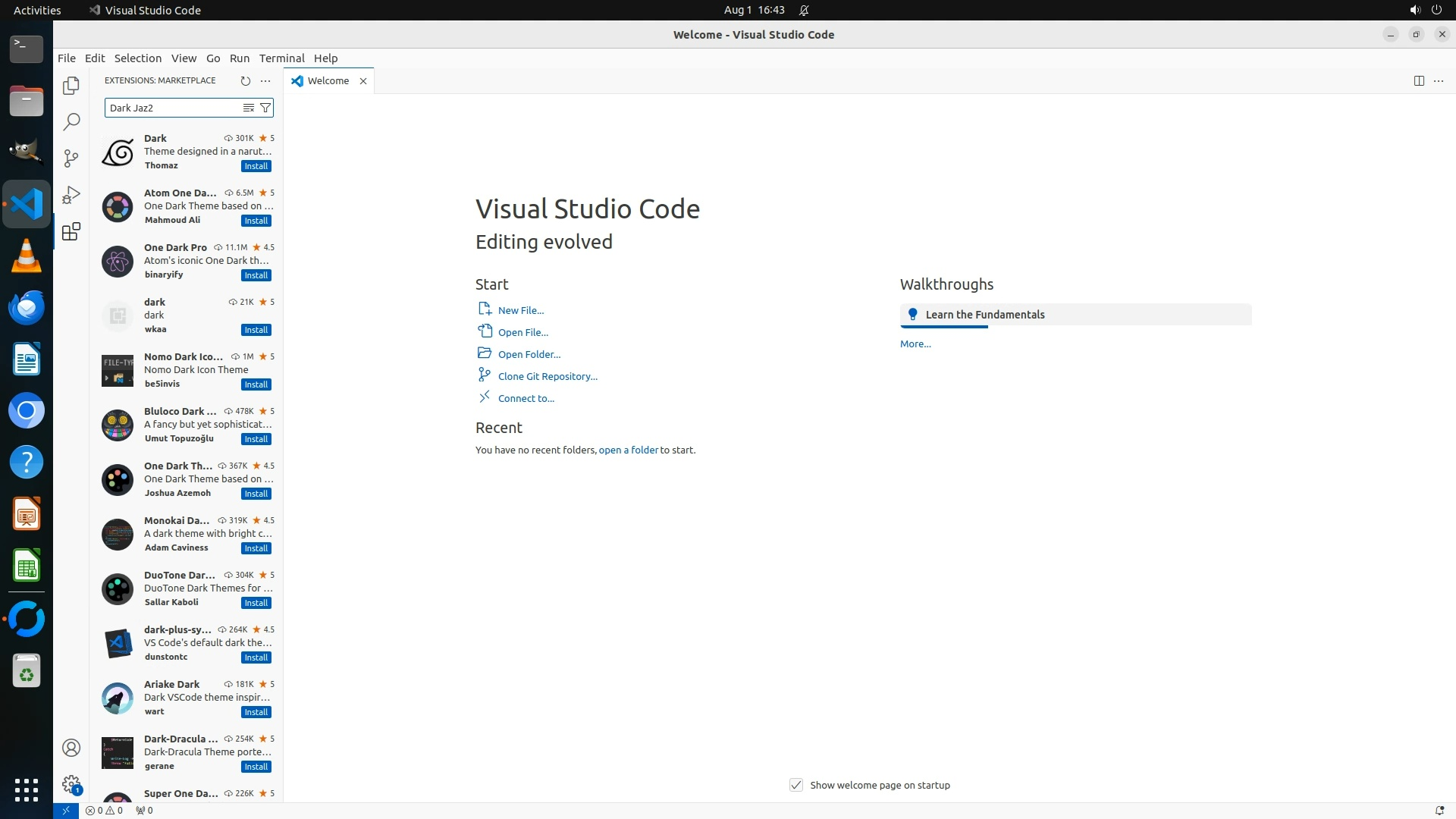Select the Welcome editor tab
1456x819 pixels.
click(x=328, y=80)
